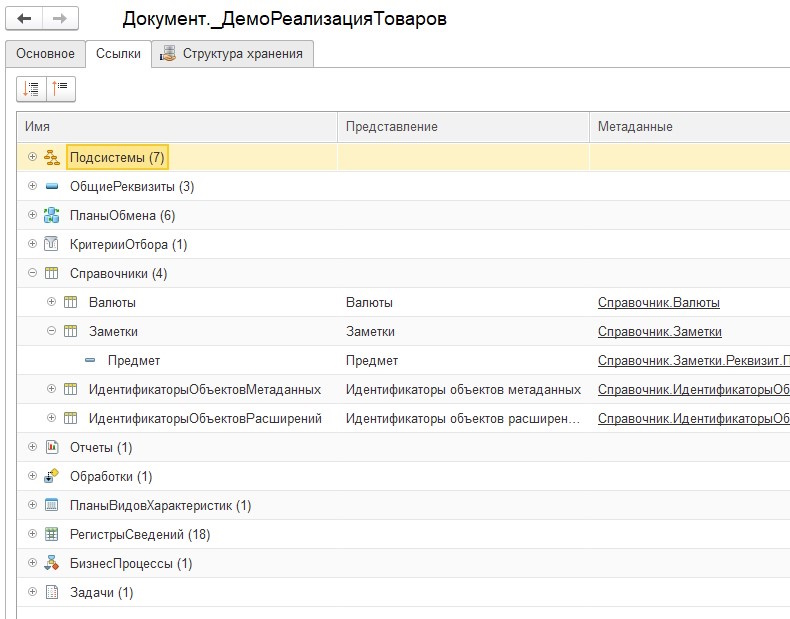
Task: Click the Отчеты chart icon
Action: (x=52, y=447)
